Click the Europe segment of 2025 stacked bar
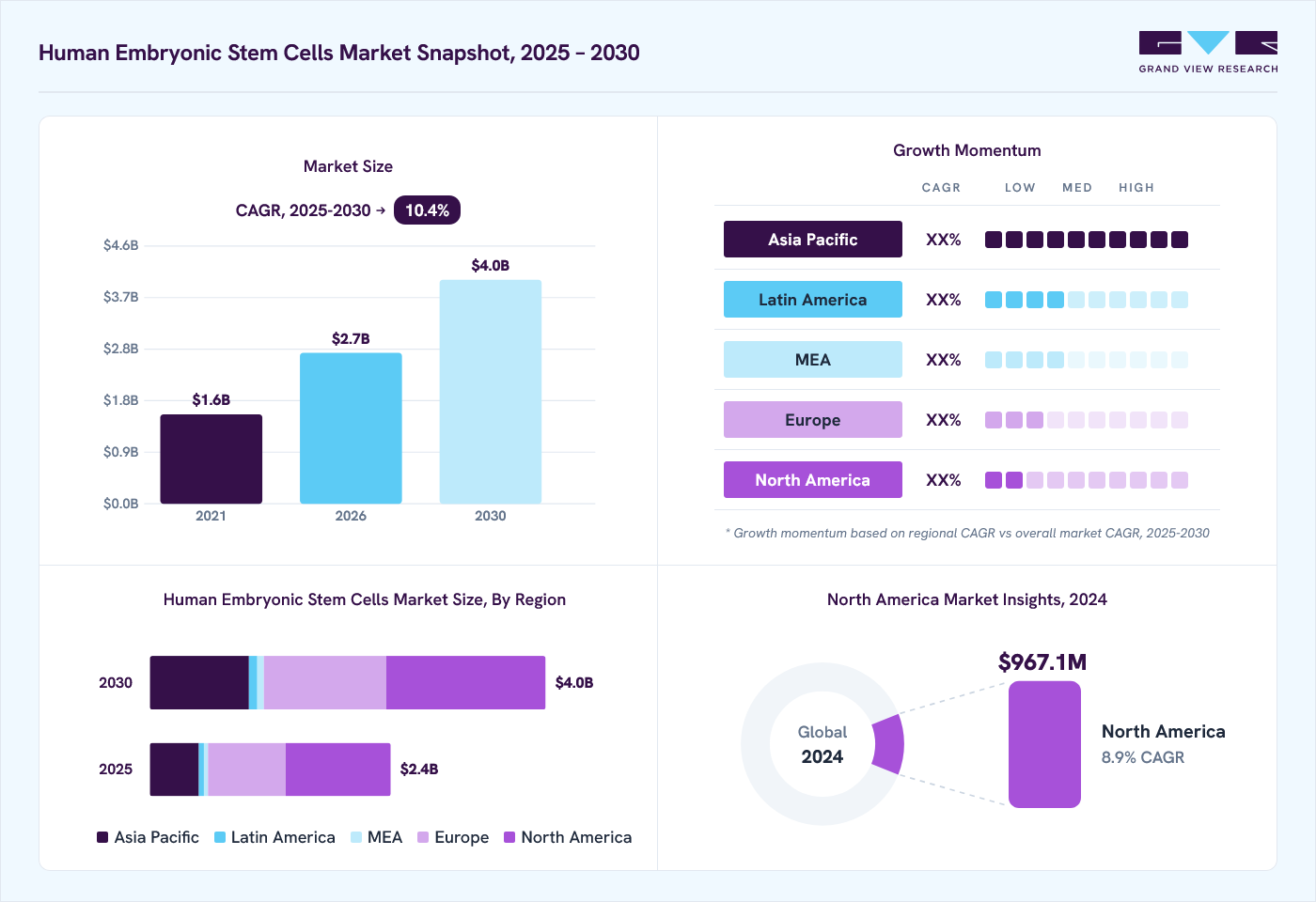1316x902 pixels. [x=247, y=770]
